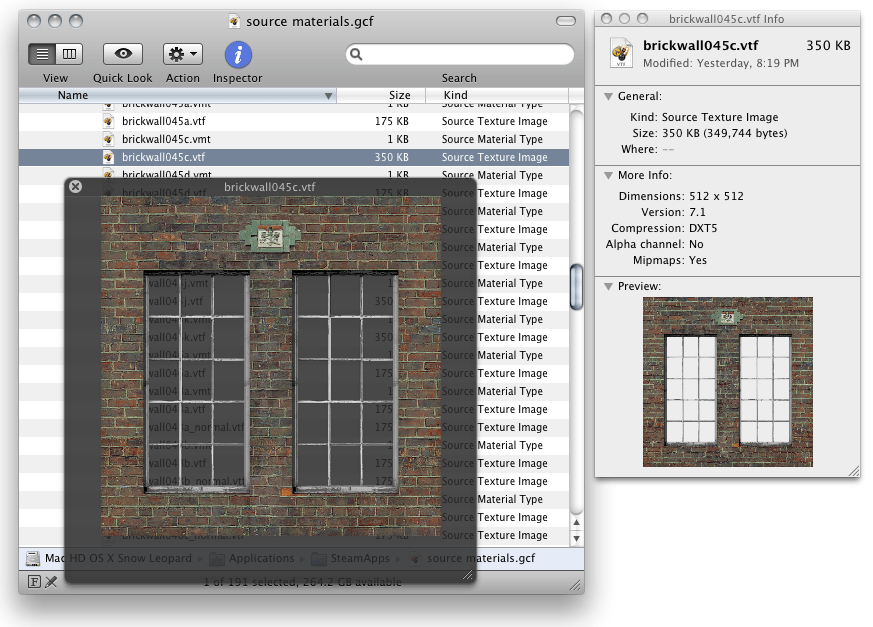Click the Mipmaps Yes value
873x627 pixels.
[698, 260]
